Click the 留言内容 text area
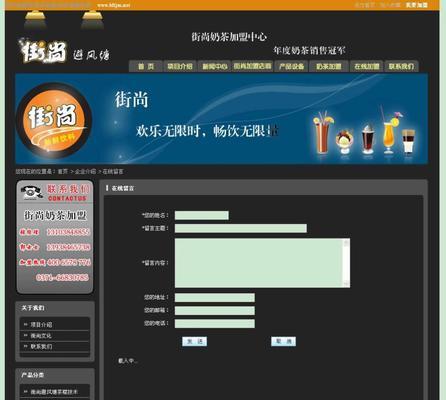This screenshot has width=446, height=400. (262, 263)
